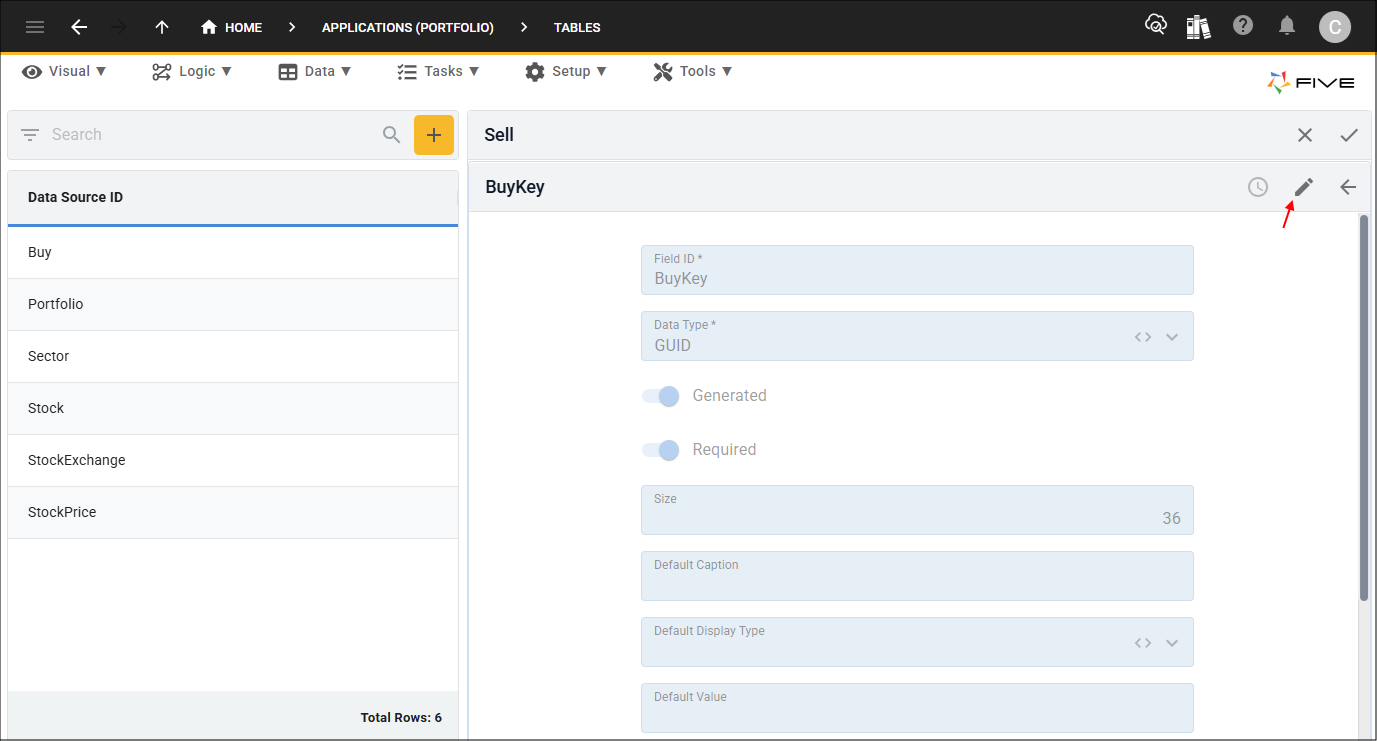This screenshot has width=1377, height=741.
Task: Open the Default Display Type dropdown arrow
Action: point(1172,643)
